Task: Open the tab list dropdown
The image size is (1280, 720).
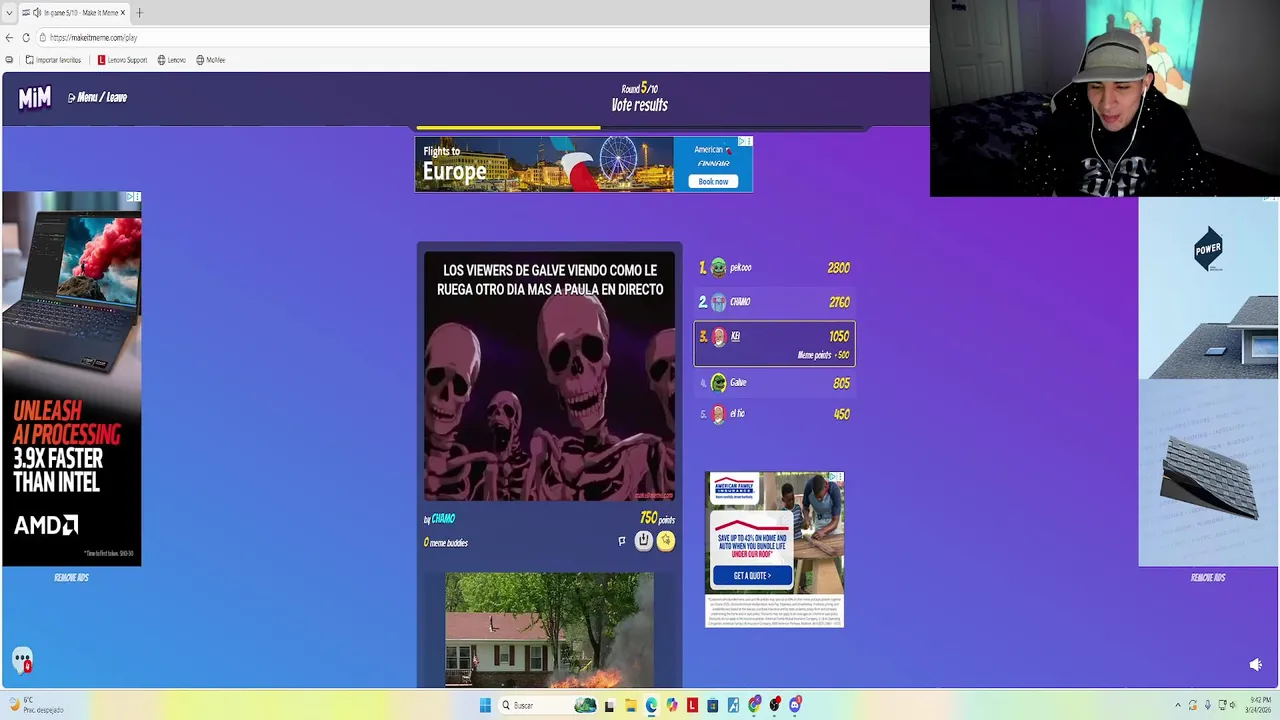Action: click(9, 12)
